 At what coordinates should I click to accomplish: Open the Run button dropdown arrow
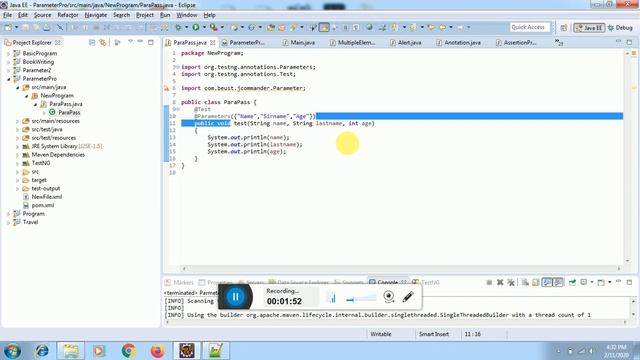tap(204, 27)
